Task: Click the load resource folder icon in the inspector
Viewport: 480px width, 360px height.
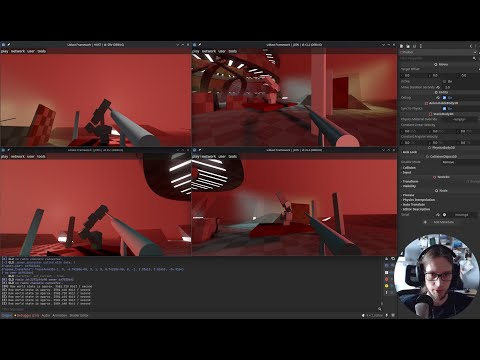Action: click(408, 46)
